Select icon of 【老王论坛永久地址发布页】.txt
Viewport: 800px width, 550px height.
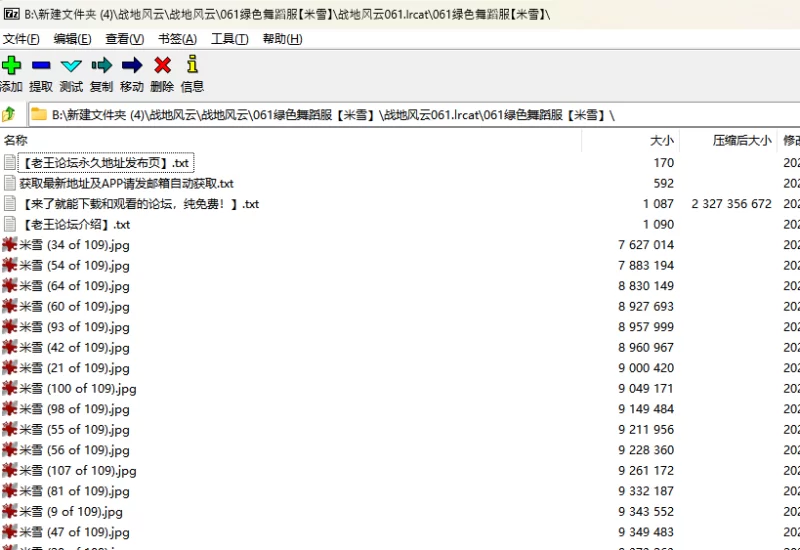(x=10, y=163)
